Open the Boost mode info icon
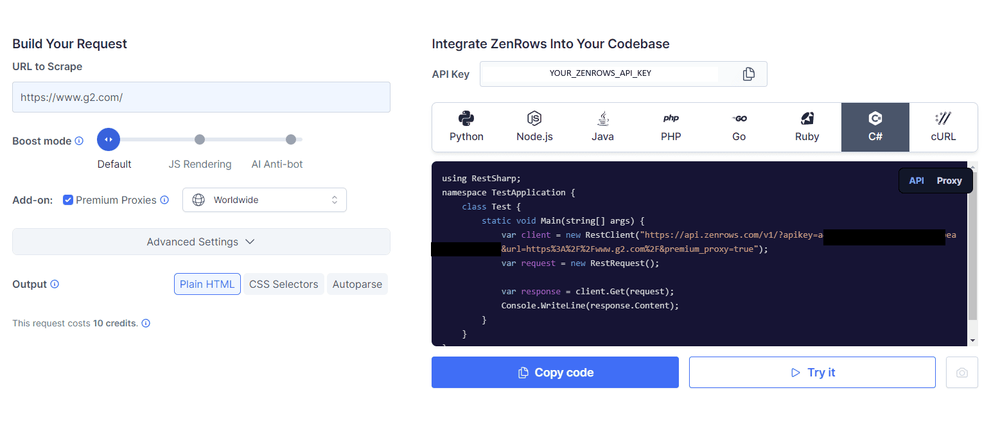The width and height of the screenshot is (1000, 435). [x=79, y=141]
